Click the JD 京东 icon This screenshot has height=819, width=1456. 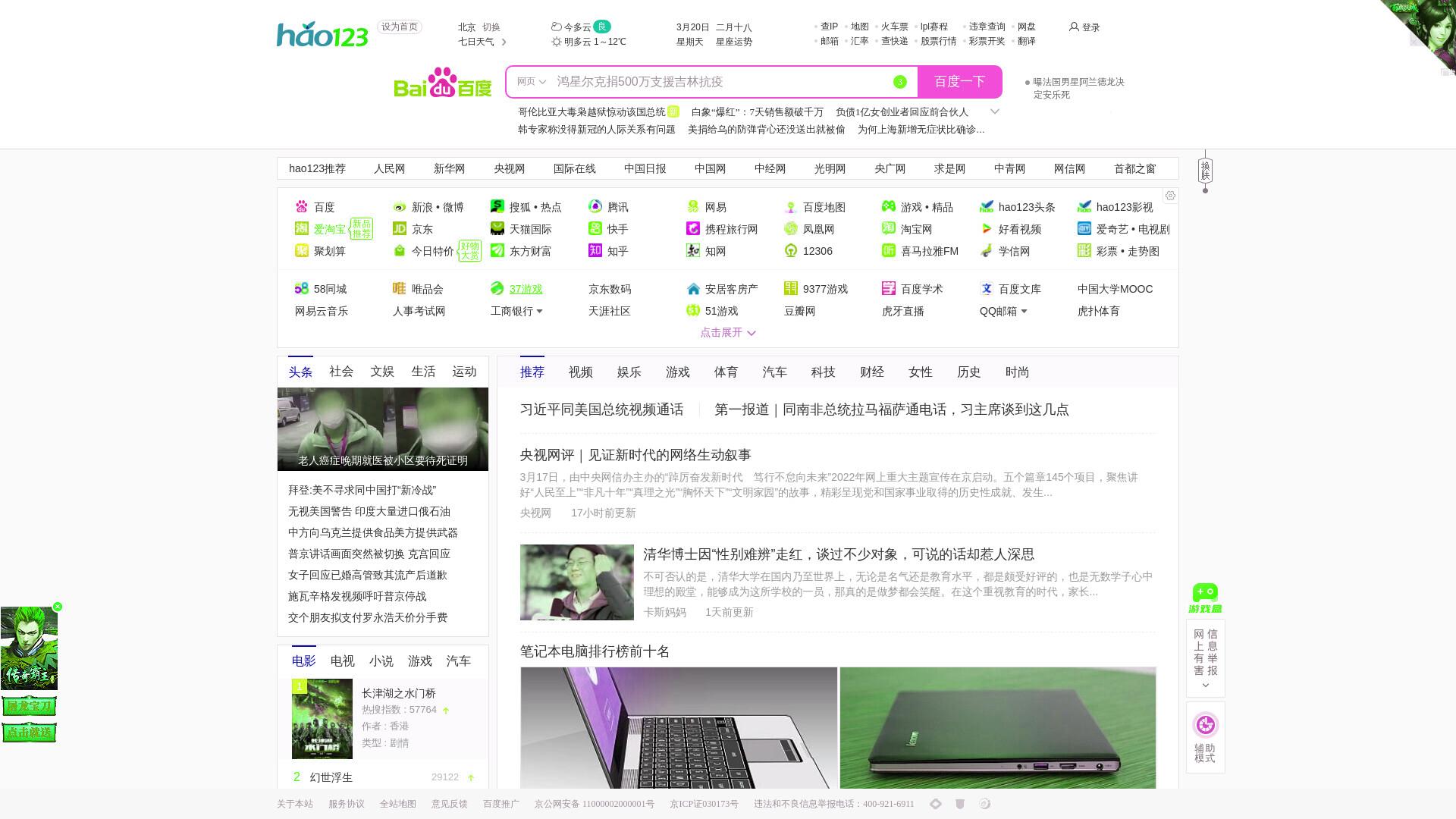(x=400, y=229)
